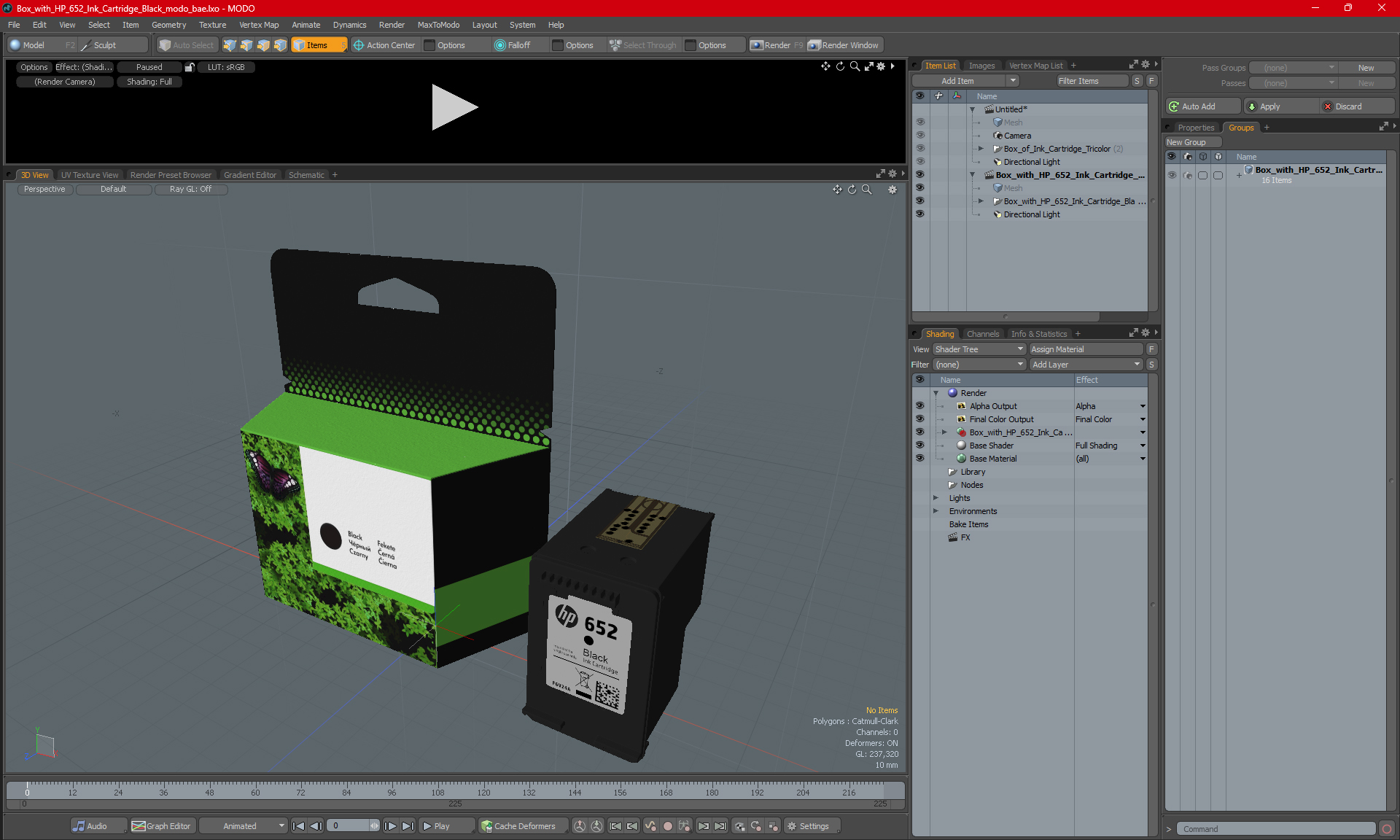Switch to UV Texture View tab

coord(89,175)
